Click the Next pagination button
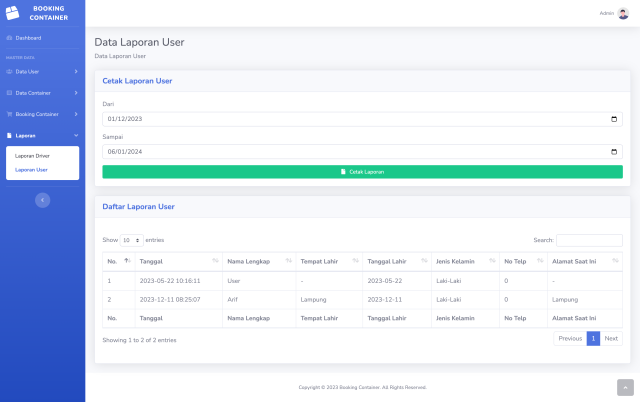The height and width of the screenshot is (402, 640). 611,339
